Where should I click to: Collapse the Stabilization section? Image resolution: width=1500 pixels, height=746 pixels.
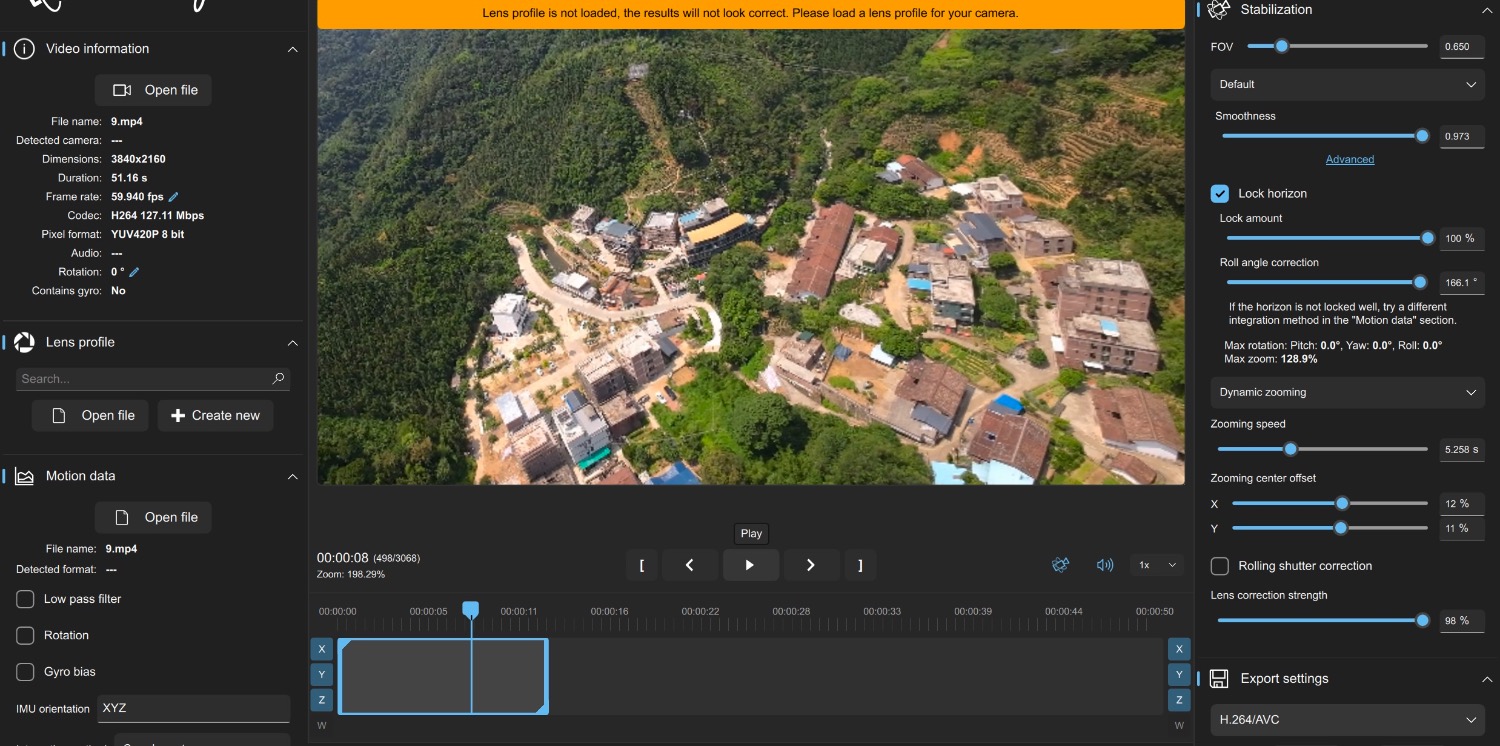pyautogui.click(x=1487, y=10)
